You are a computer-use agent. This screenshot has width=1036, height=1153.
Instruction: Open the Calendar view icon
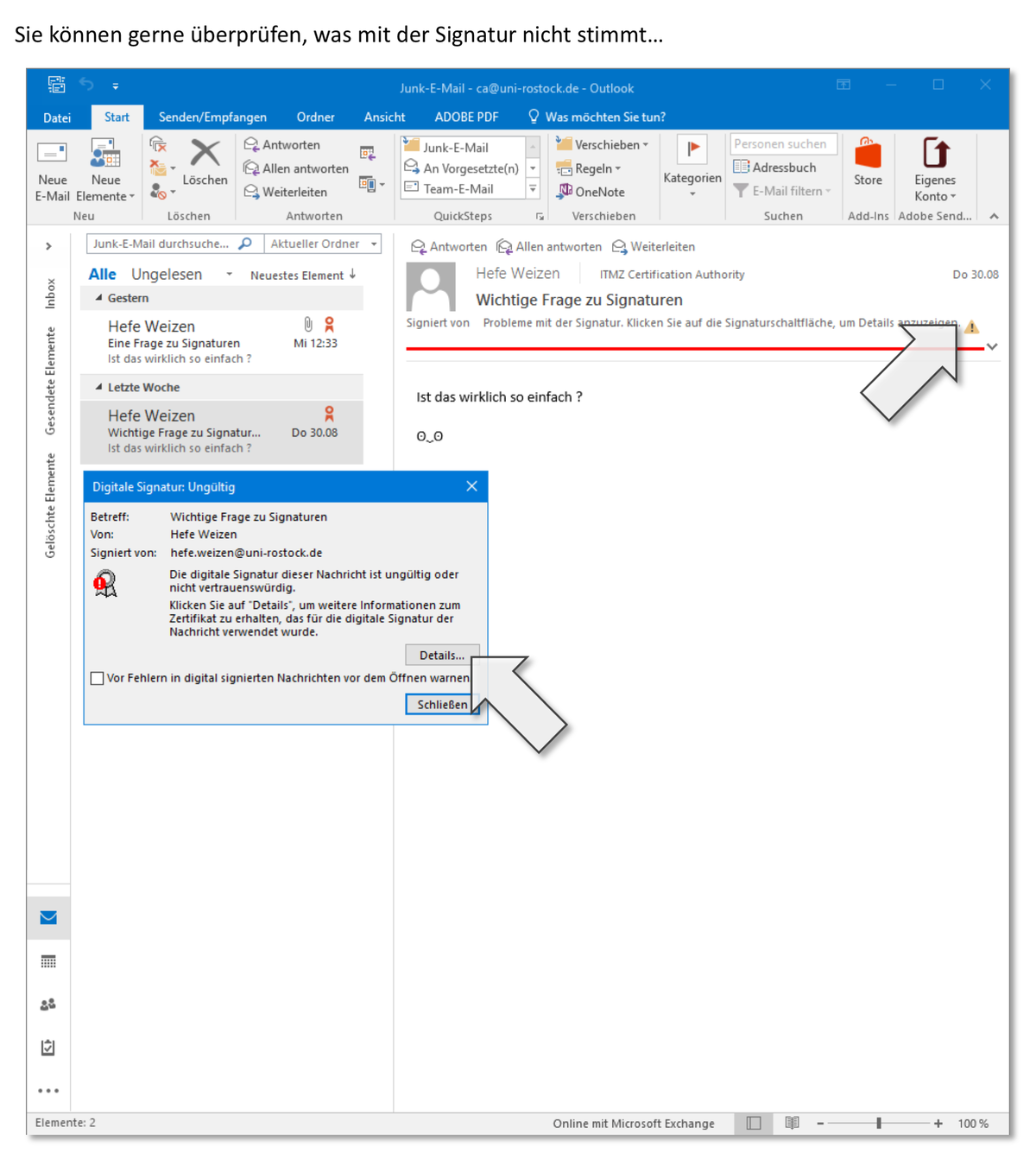coord(48,961)
